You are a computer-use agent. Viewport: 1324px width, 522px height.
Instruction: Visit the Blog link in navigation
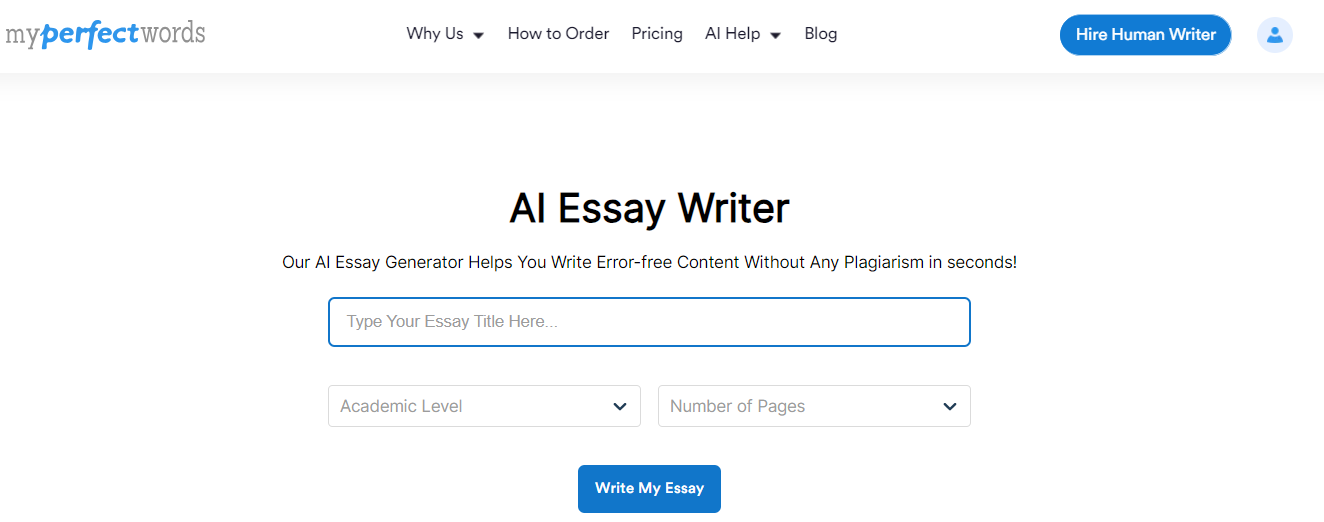[821, 33]
